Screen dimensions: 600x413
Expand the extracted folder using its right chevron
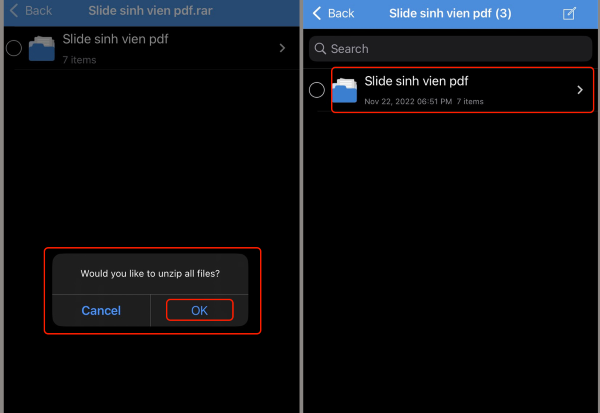[x=580, y=90]
